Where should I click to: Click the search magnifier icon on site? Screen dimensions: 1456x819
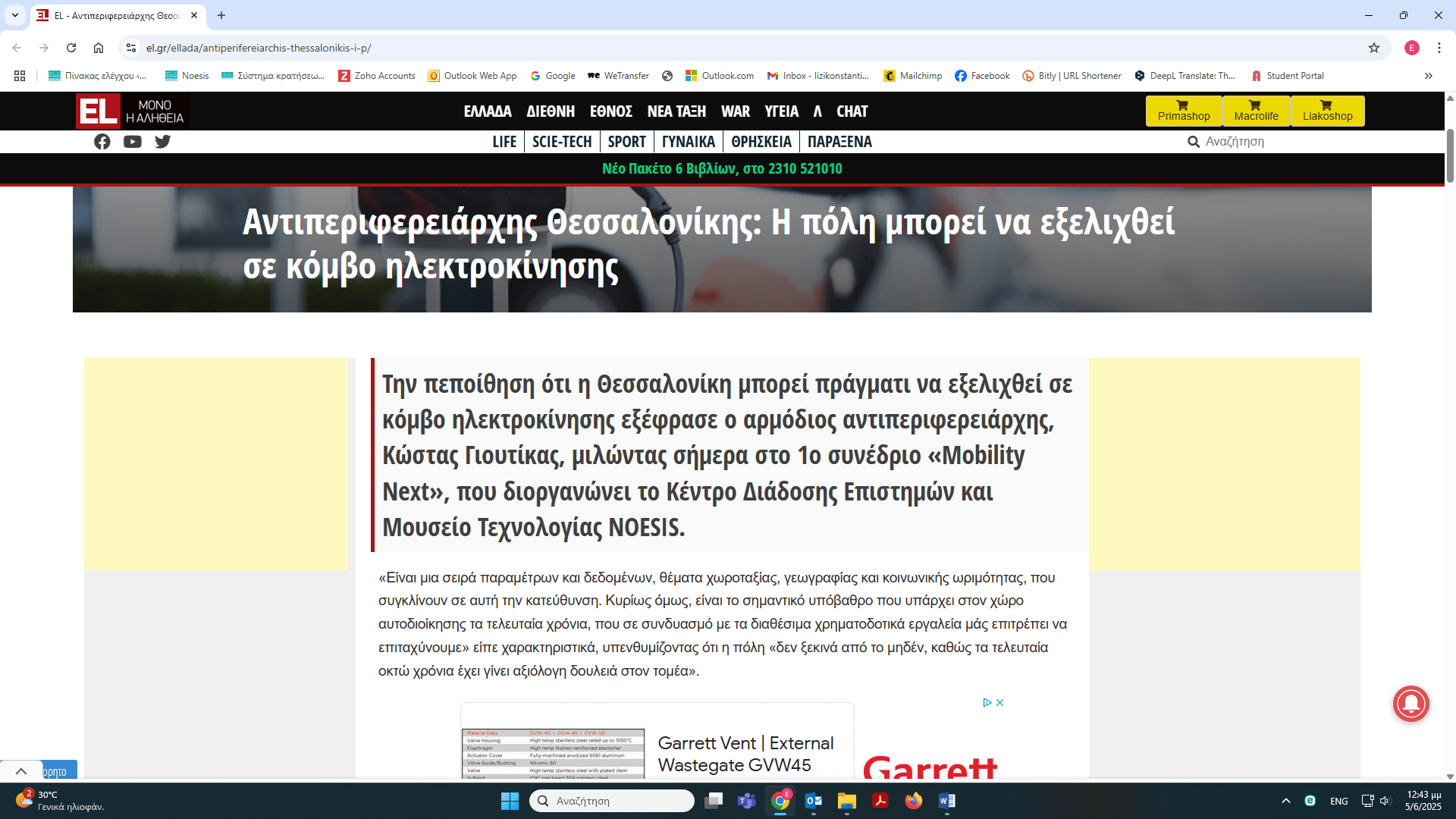(1193, 142)
